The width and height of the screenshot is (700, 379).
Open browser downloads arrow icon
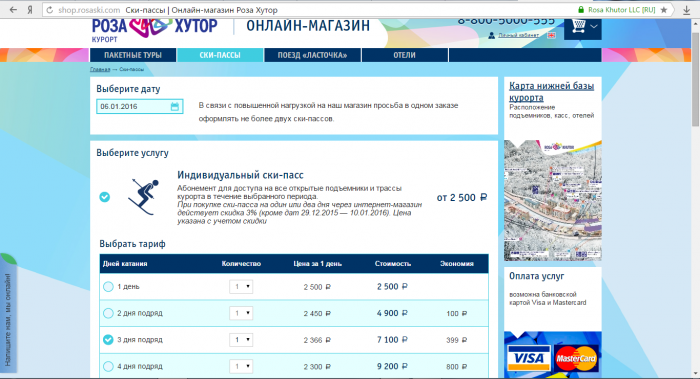point(687,10)
